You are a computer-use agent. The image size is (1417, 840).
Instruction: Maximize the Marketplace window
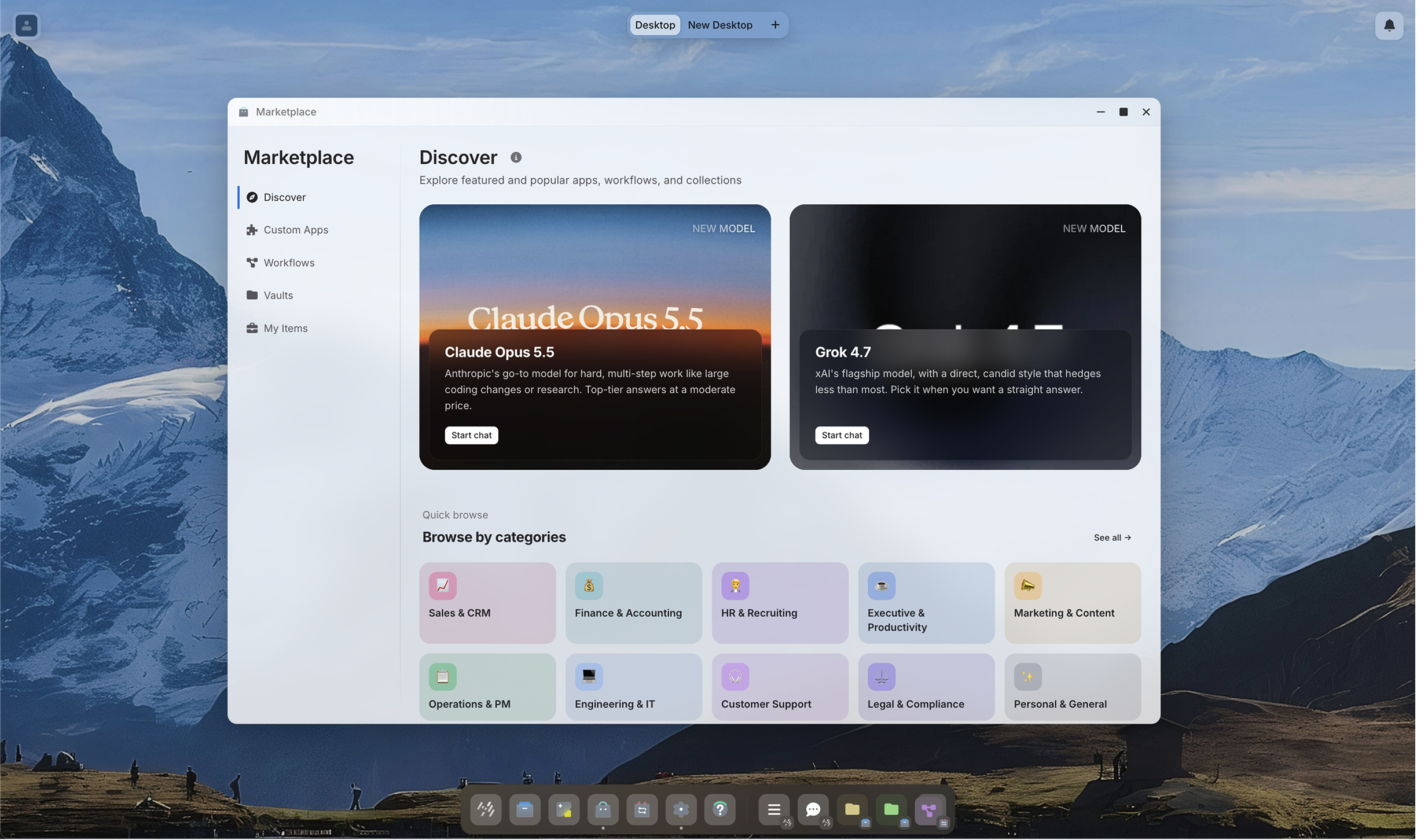[1124, 112]
